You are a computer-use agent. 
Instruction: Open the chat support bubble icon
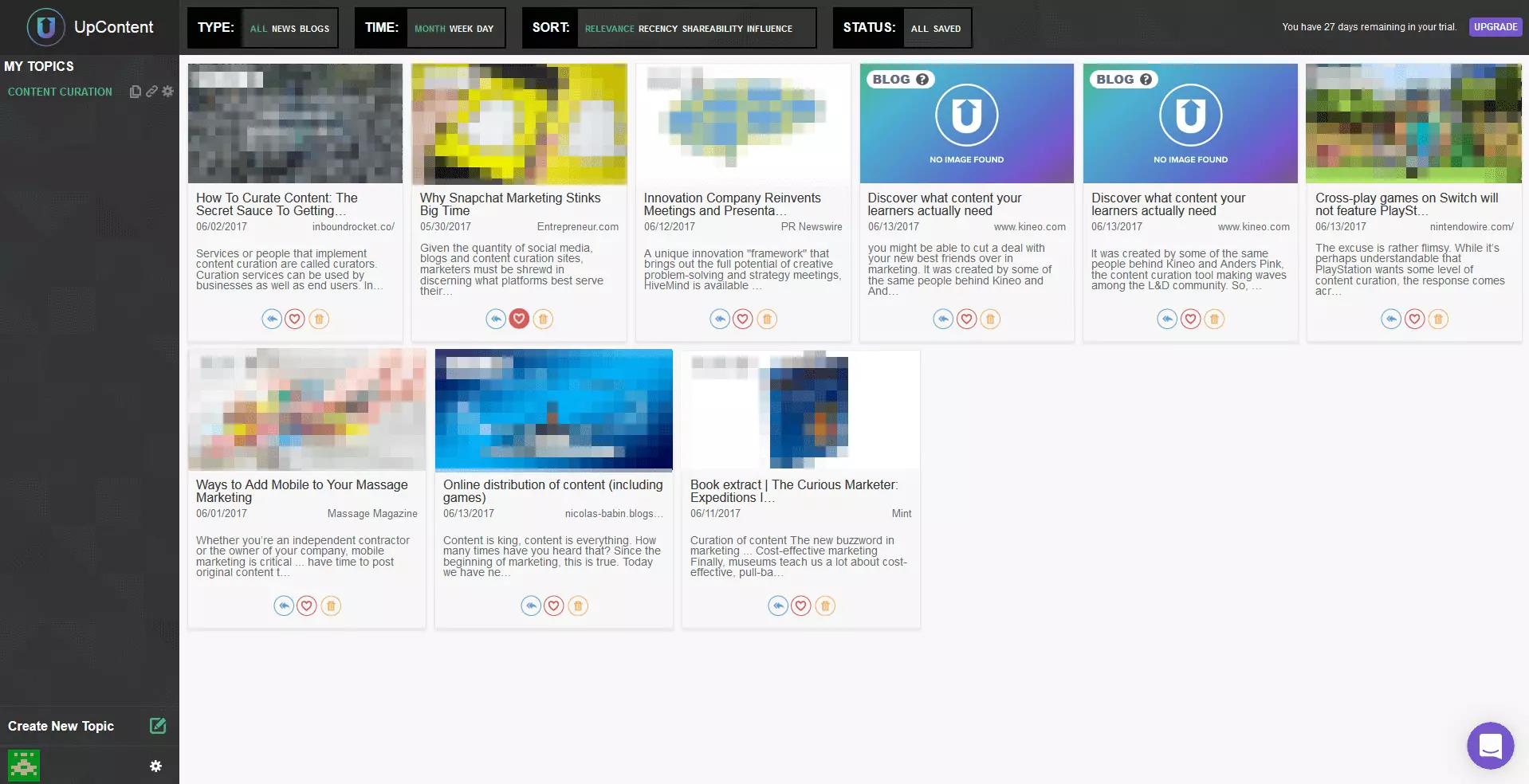pyautogui.click(x=1490, y=746)
